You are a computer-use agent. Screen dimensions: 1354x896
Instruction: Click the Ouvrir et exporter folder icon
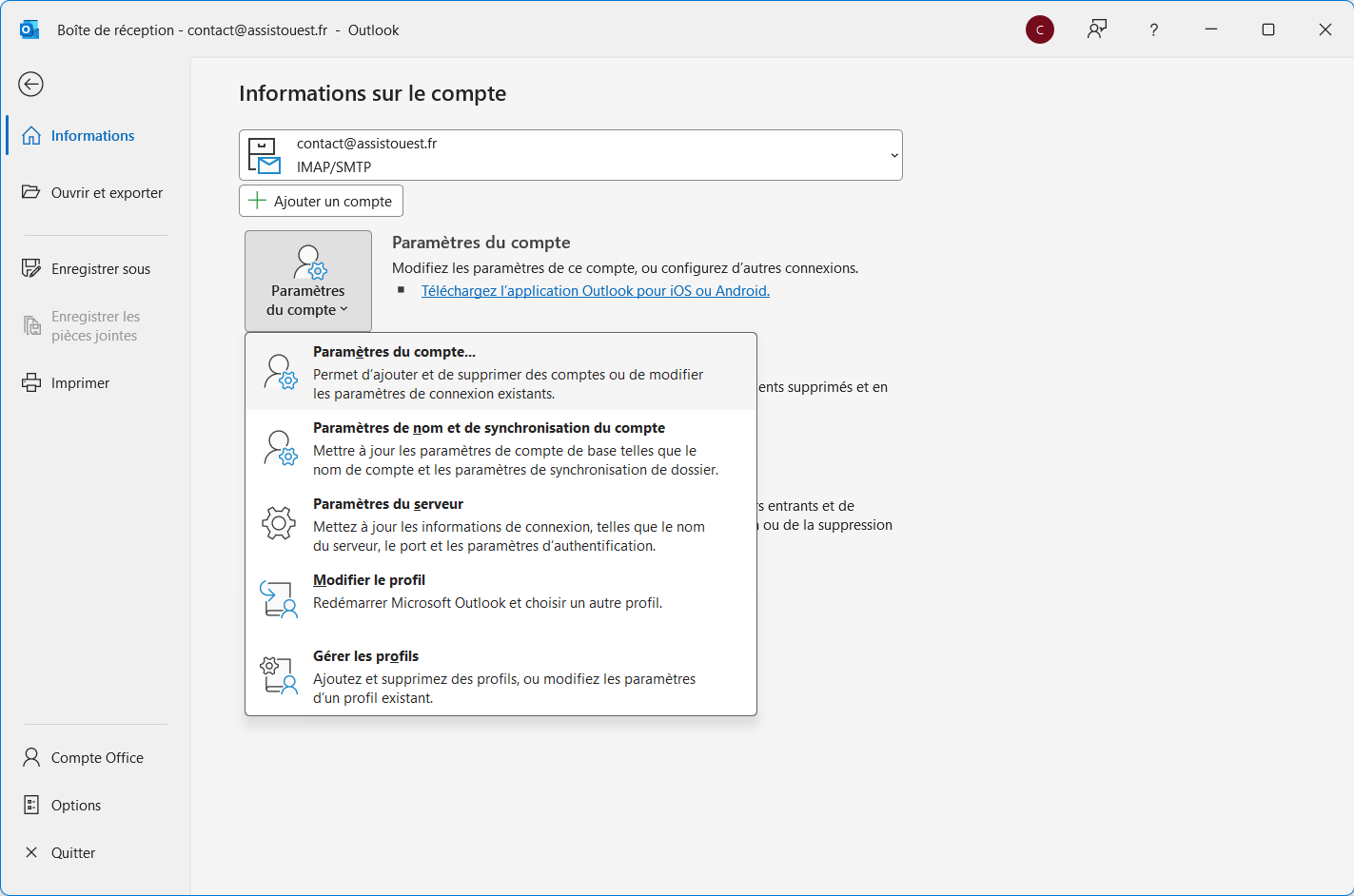pos(31,192)
